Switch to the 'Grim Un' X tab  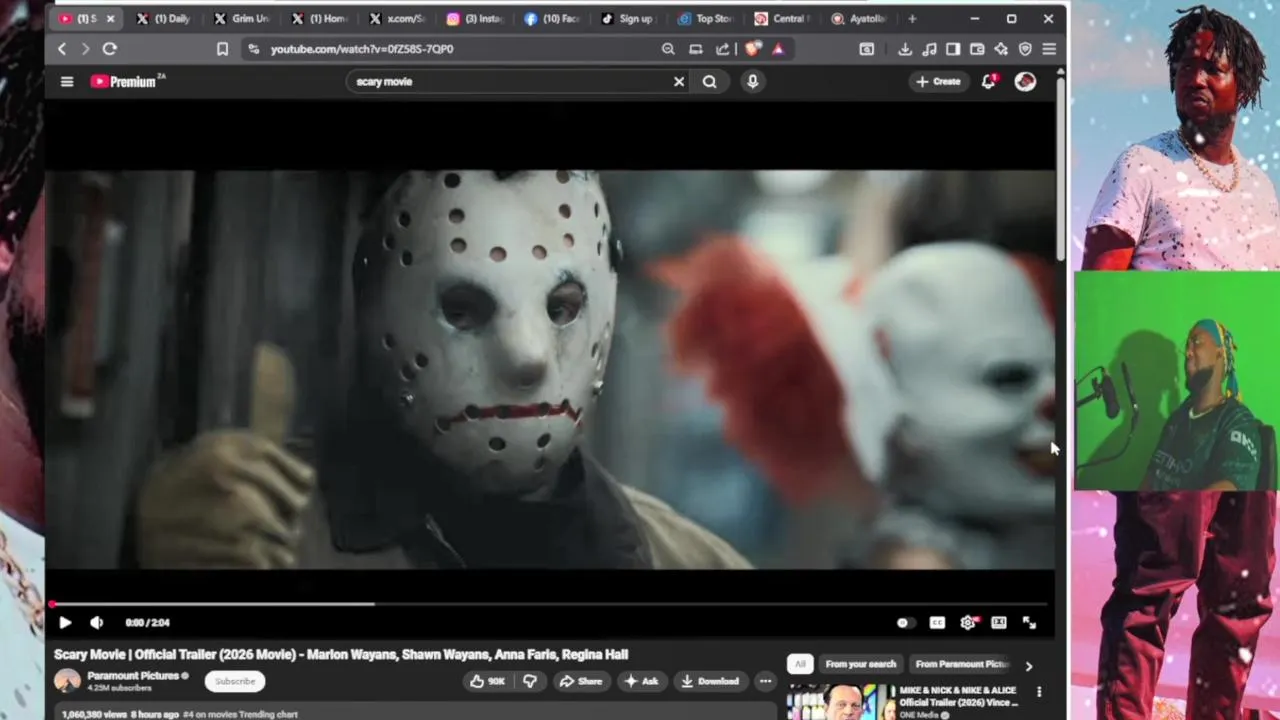(x=242, y=18)
